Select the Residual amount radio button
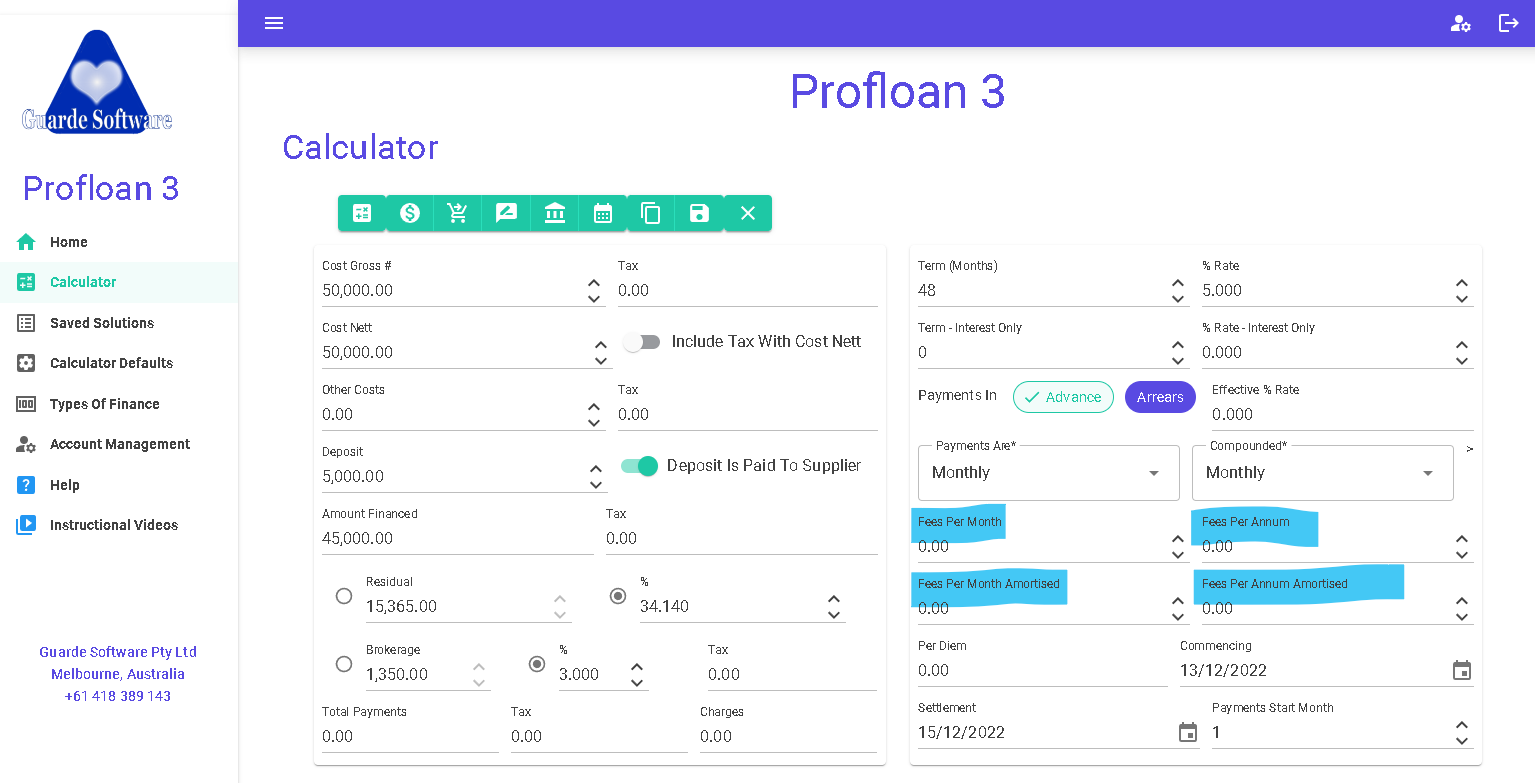Viewport: 1535px width, 783px height. point(344,596)
